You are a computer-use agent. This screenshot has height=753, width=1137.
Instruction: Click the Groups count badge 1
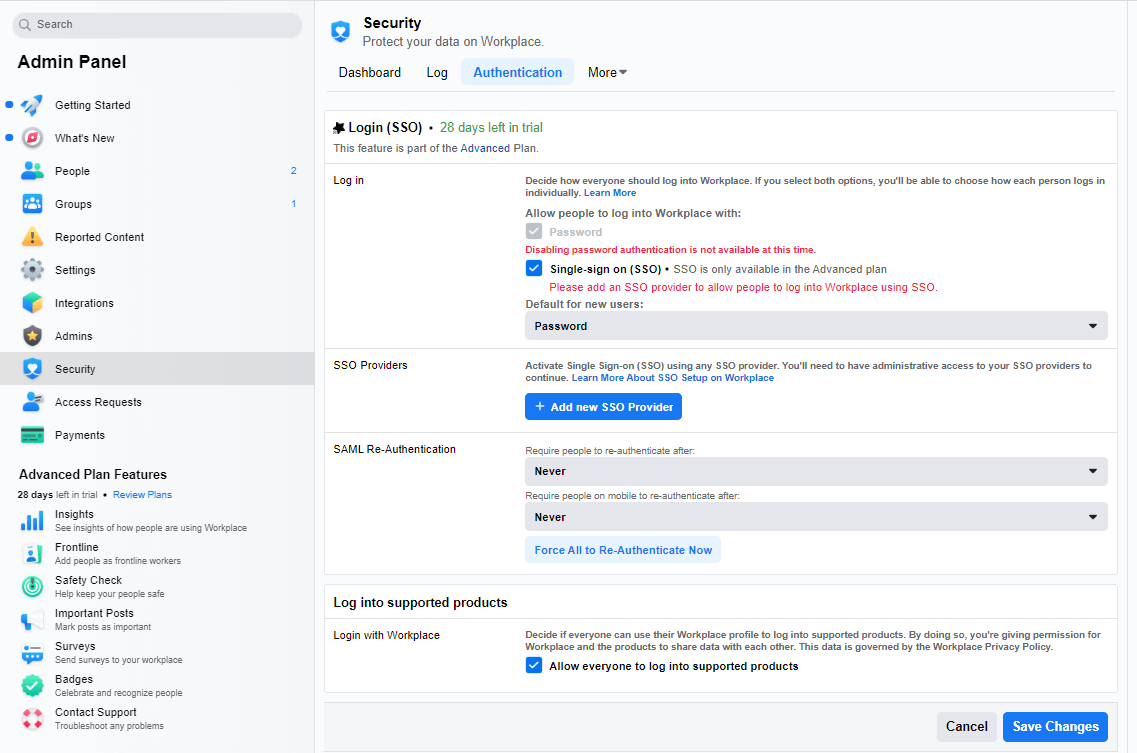tap(294, 204)
